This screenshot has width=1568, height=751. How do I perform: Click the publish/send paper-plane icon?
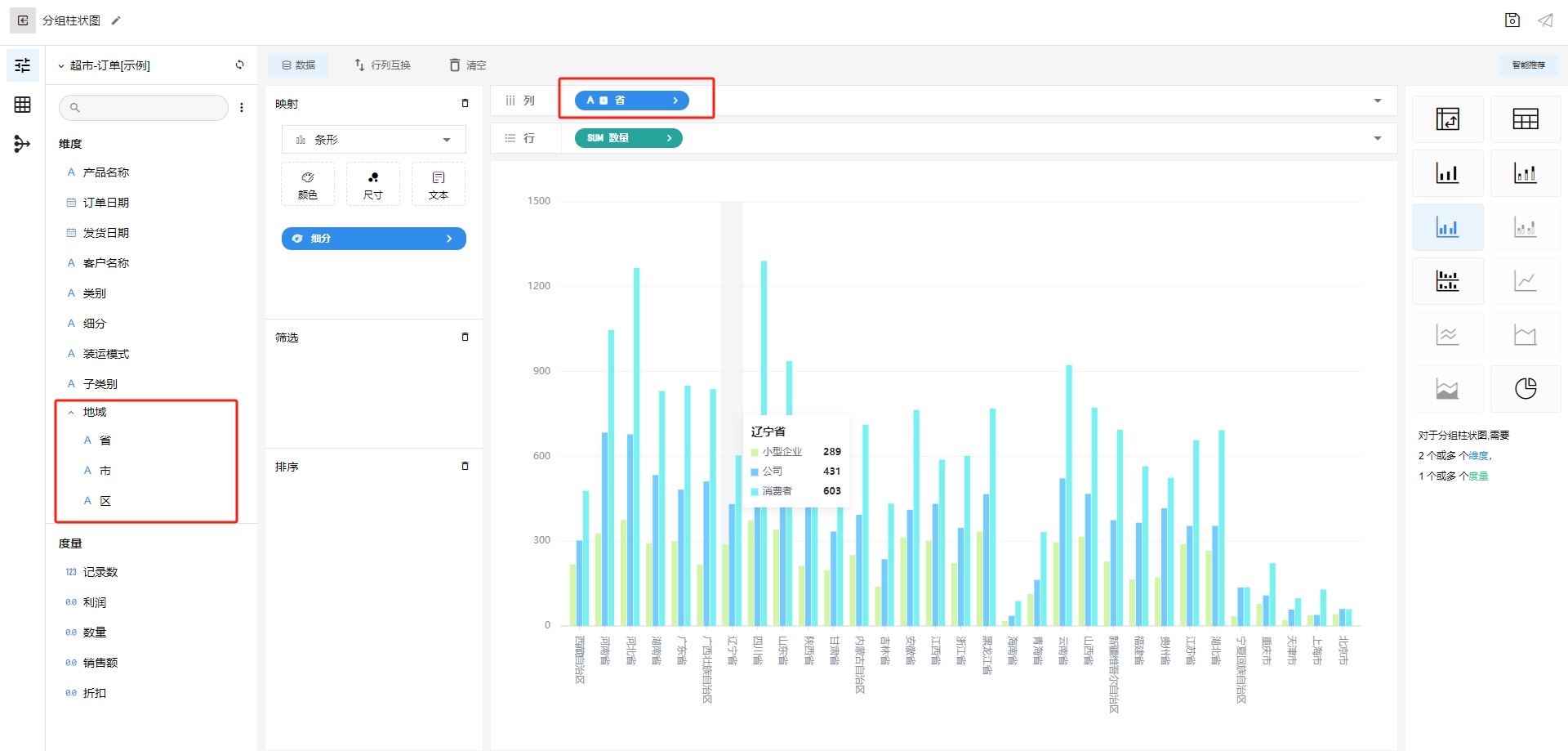(x=1545, y=20)
